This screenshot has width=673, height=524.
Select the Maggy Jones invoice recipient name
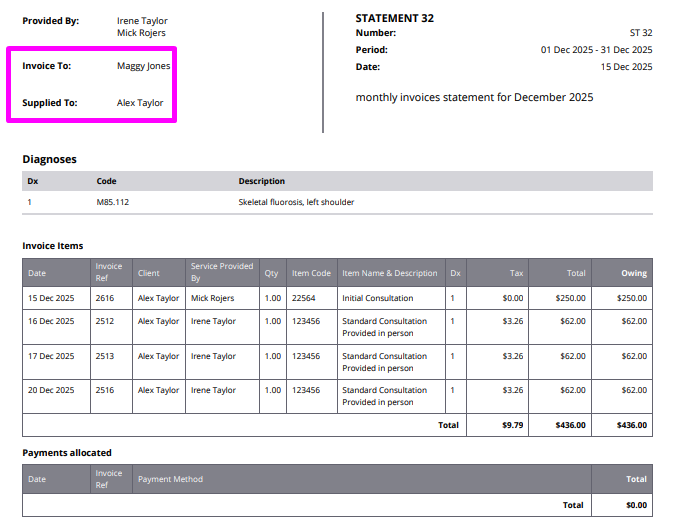[x=143, y=66]
